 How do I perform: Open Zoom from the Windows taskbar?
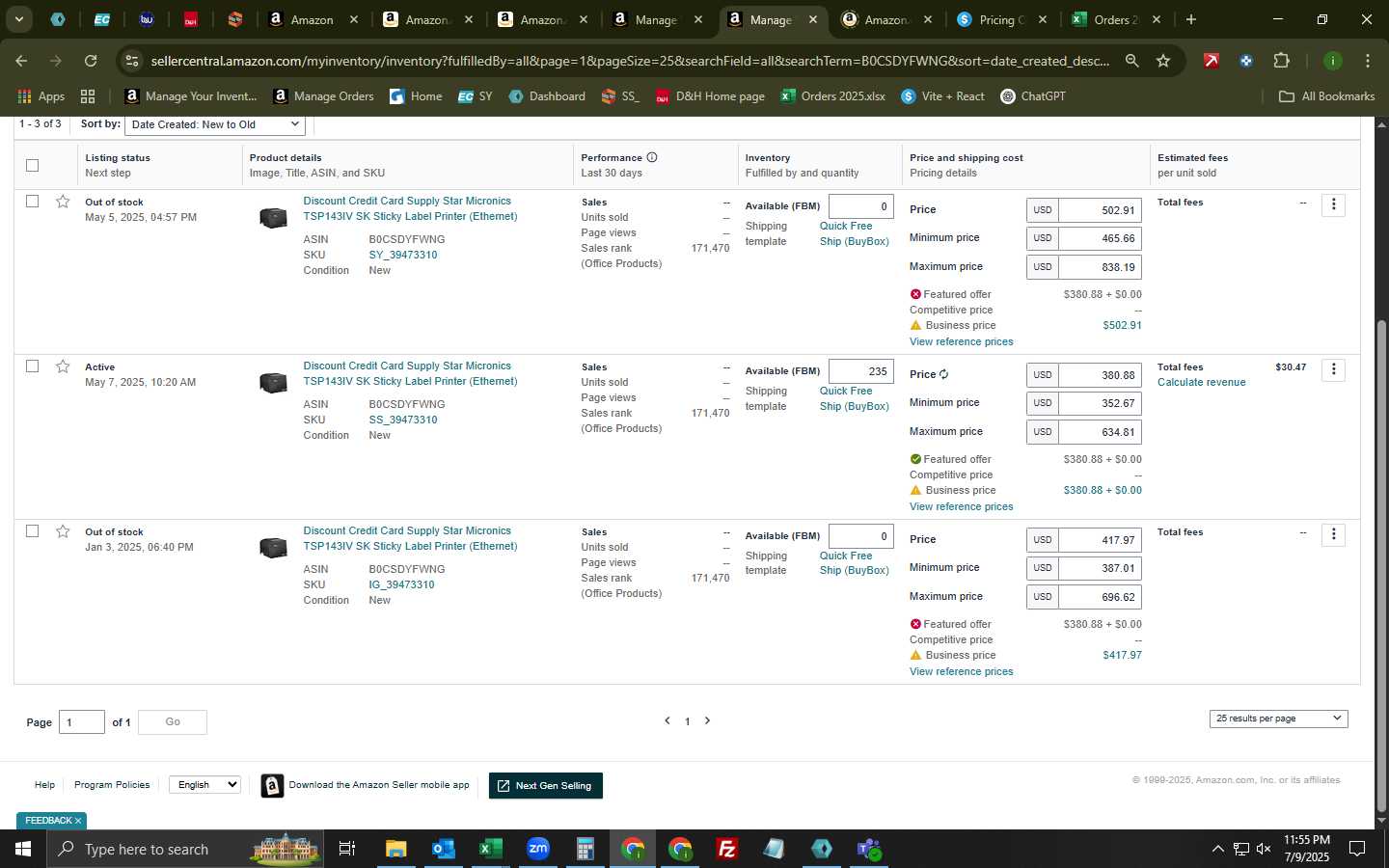537,849
